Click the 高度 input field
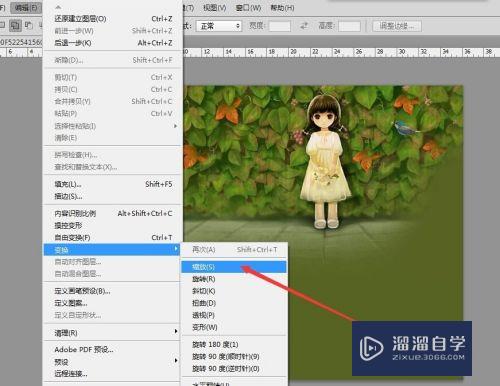The height and width of the screenshot is (386, 500). point(349,26)
